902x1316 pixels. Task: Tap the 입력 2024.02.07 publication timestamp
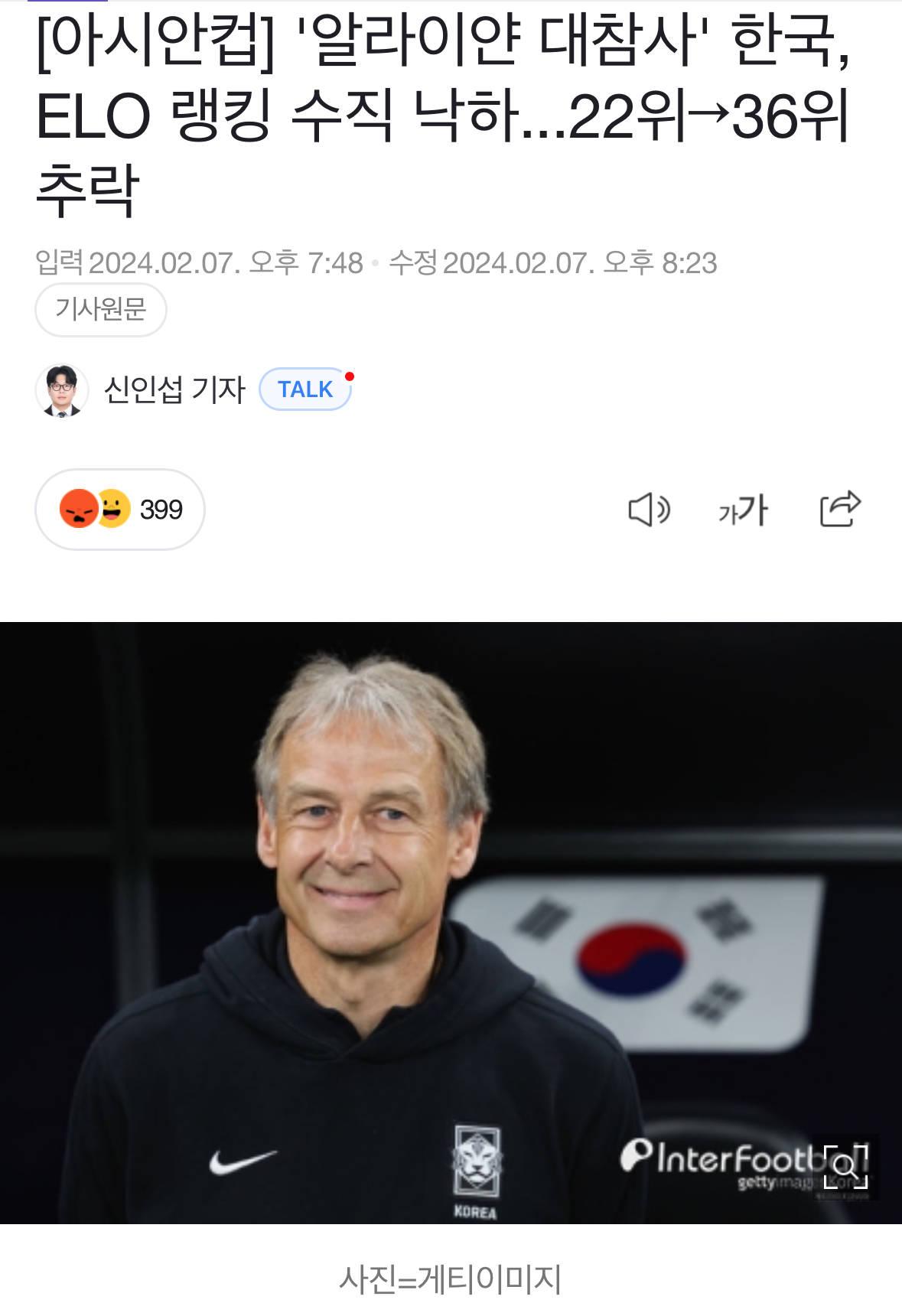(x=199, y=263)
